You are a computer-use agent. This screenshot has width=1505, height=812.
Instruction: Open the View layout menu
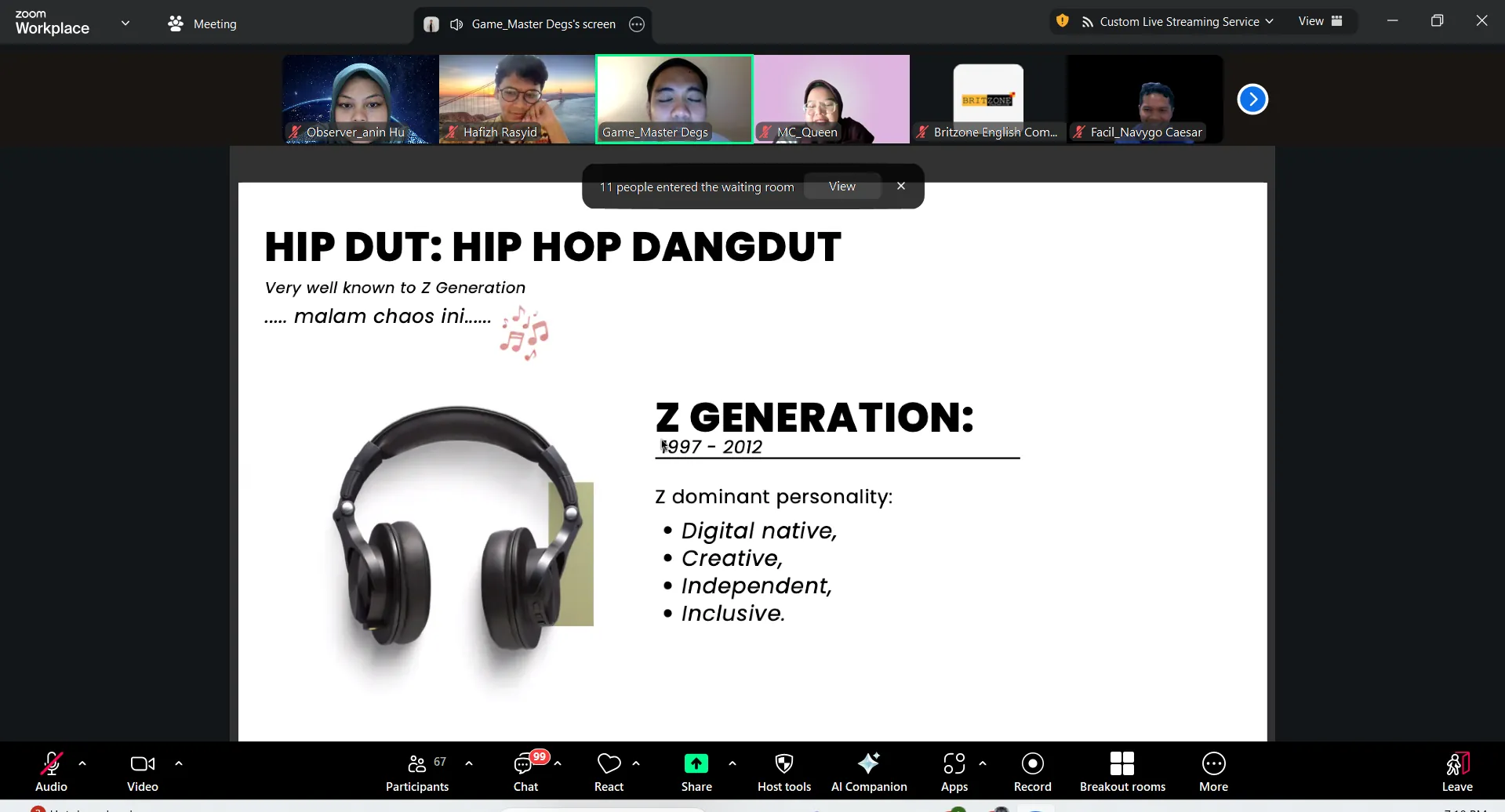click(1320, 21)
